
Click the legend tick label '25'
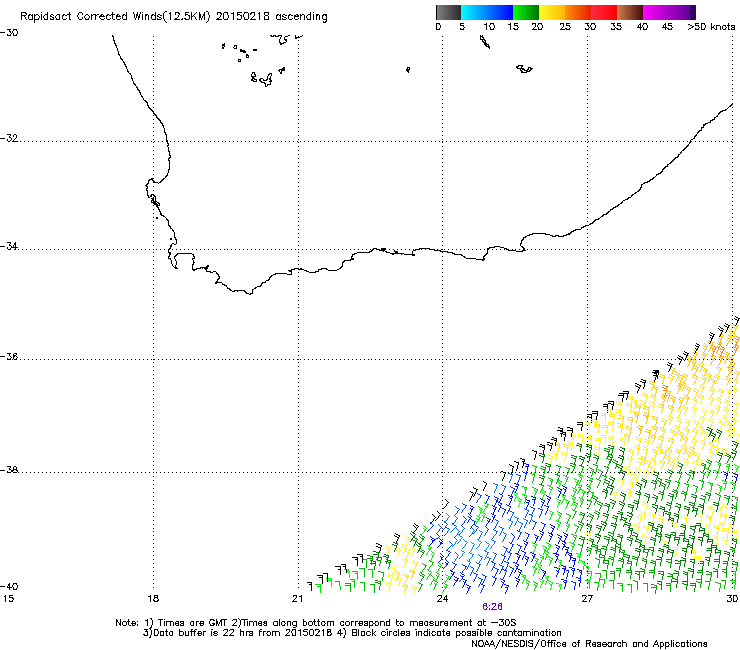[565, 27]
